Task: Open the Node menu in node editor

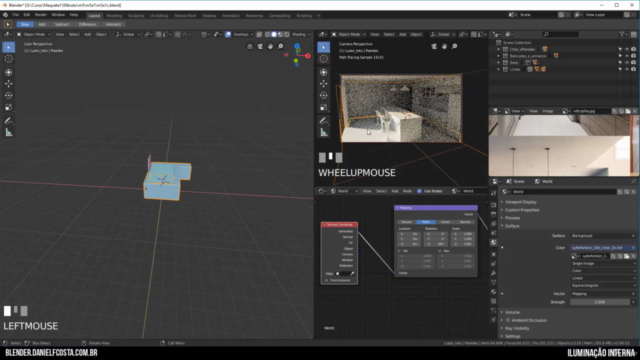Action: (x=407, y=191)
